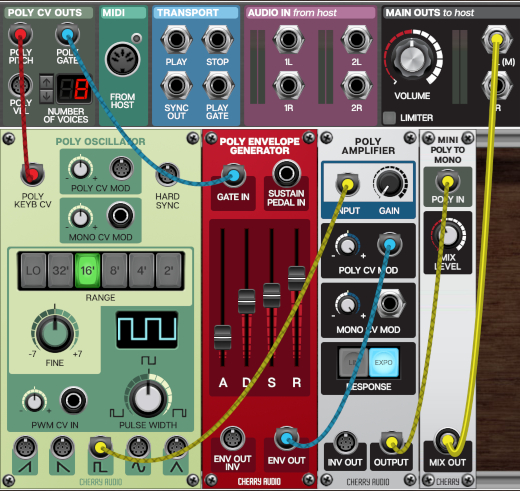Select the LO range button
This screenshot has width=520, height=491.
(x=33, y=270)
